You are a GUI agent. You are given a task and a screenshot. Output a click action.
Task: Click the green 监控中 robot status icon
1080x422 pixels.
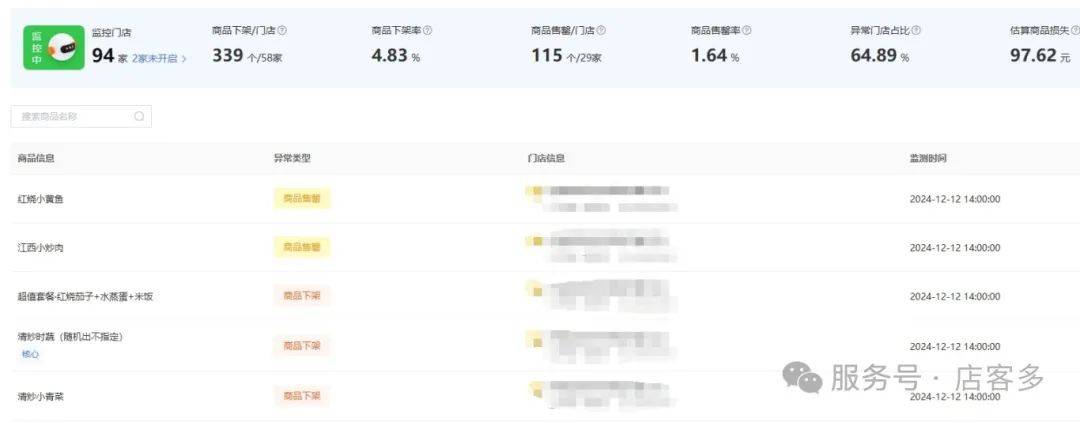coord(54,48)
